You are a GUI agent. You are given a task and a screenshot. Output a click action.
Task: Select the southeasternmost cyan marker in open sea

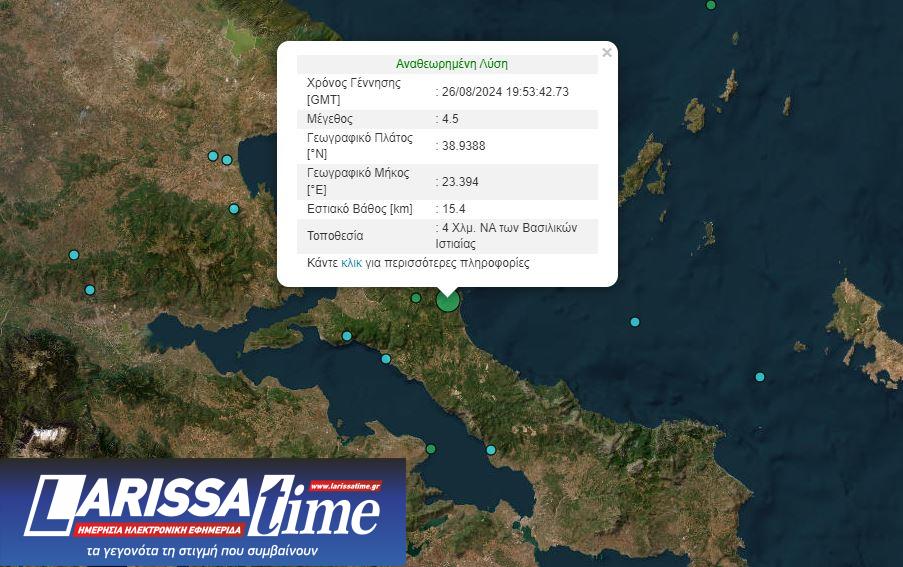click(x=760, y=377)
